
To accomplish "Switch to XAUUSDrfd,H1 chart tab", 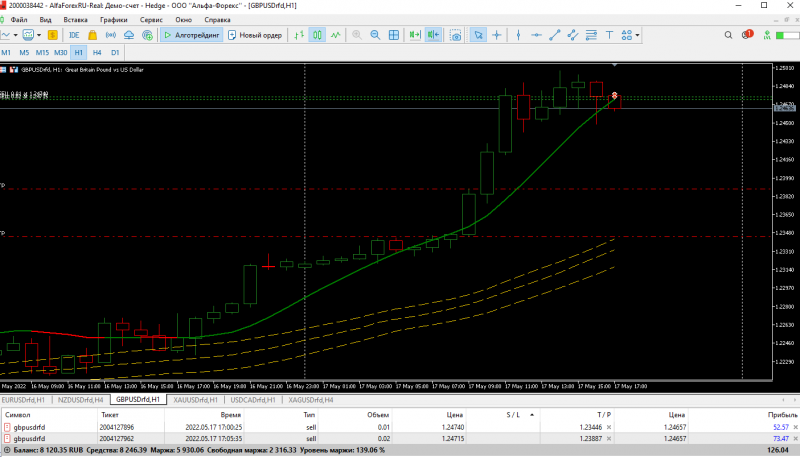I will [x=195, y=400].
